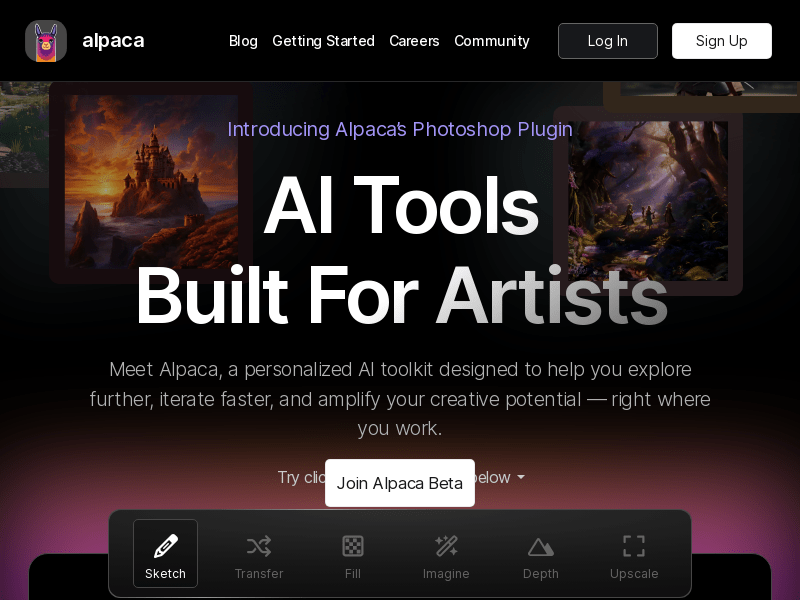The width and height of the screenshot is (800, 600).
Task: Select the Depth mountain tool
Action: tap(540, 553)
